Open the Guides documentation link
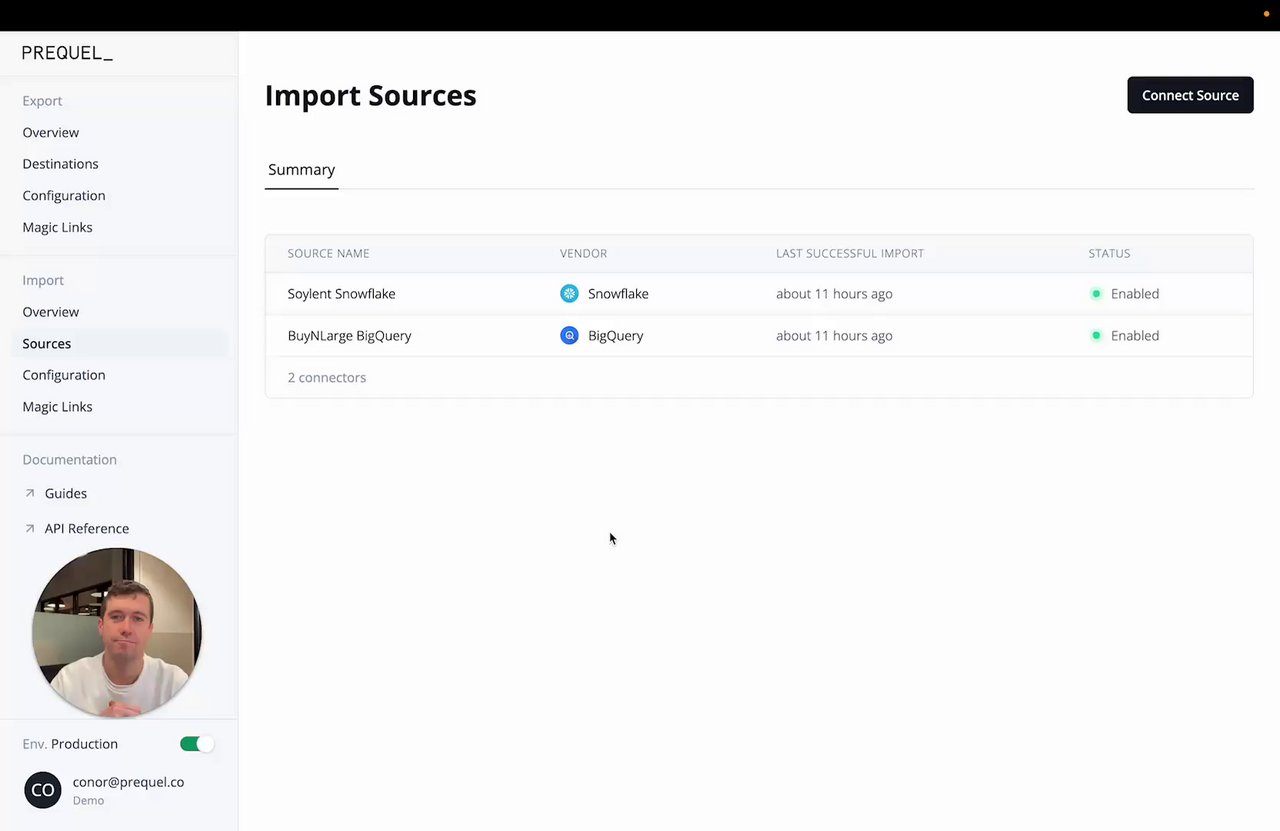 point(66,493)
